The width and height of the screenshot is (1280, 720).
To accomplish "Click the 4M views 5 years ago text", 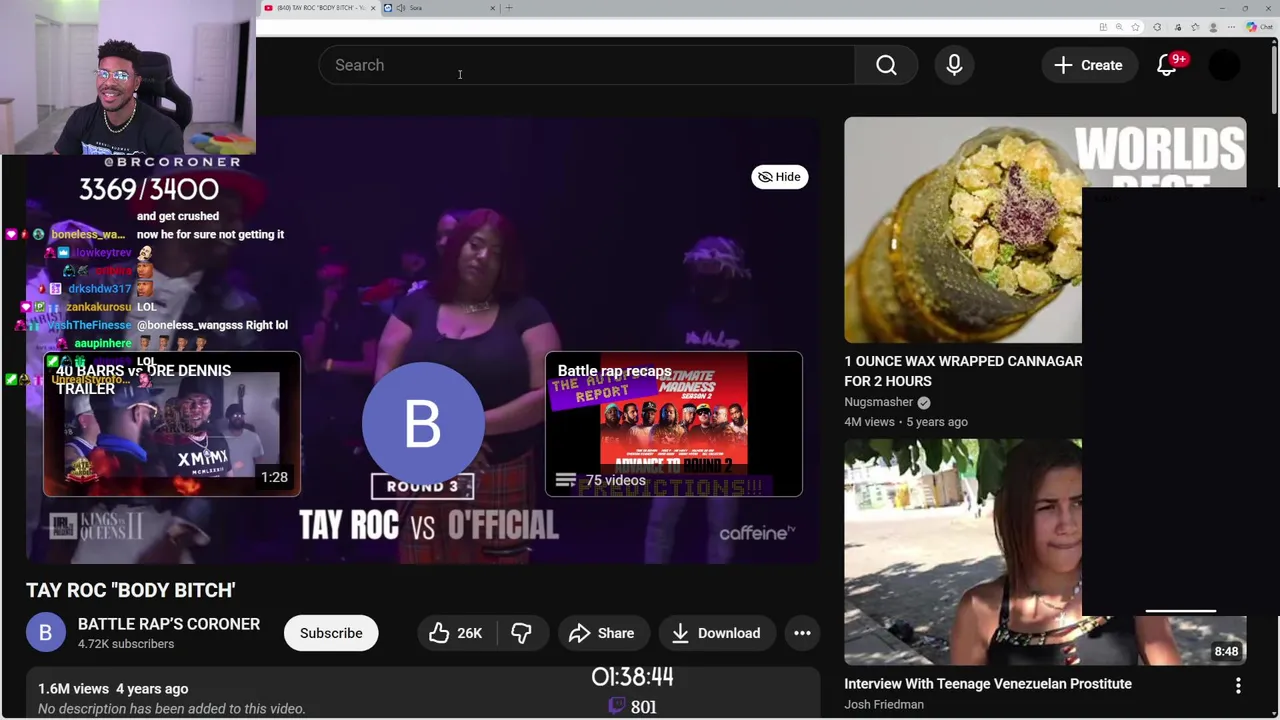I will 906,422.
